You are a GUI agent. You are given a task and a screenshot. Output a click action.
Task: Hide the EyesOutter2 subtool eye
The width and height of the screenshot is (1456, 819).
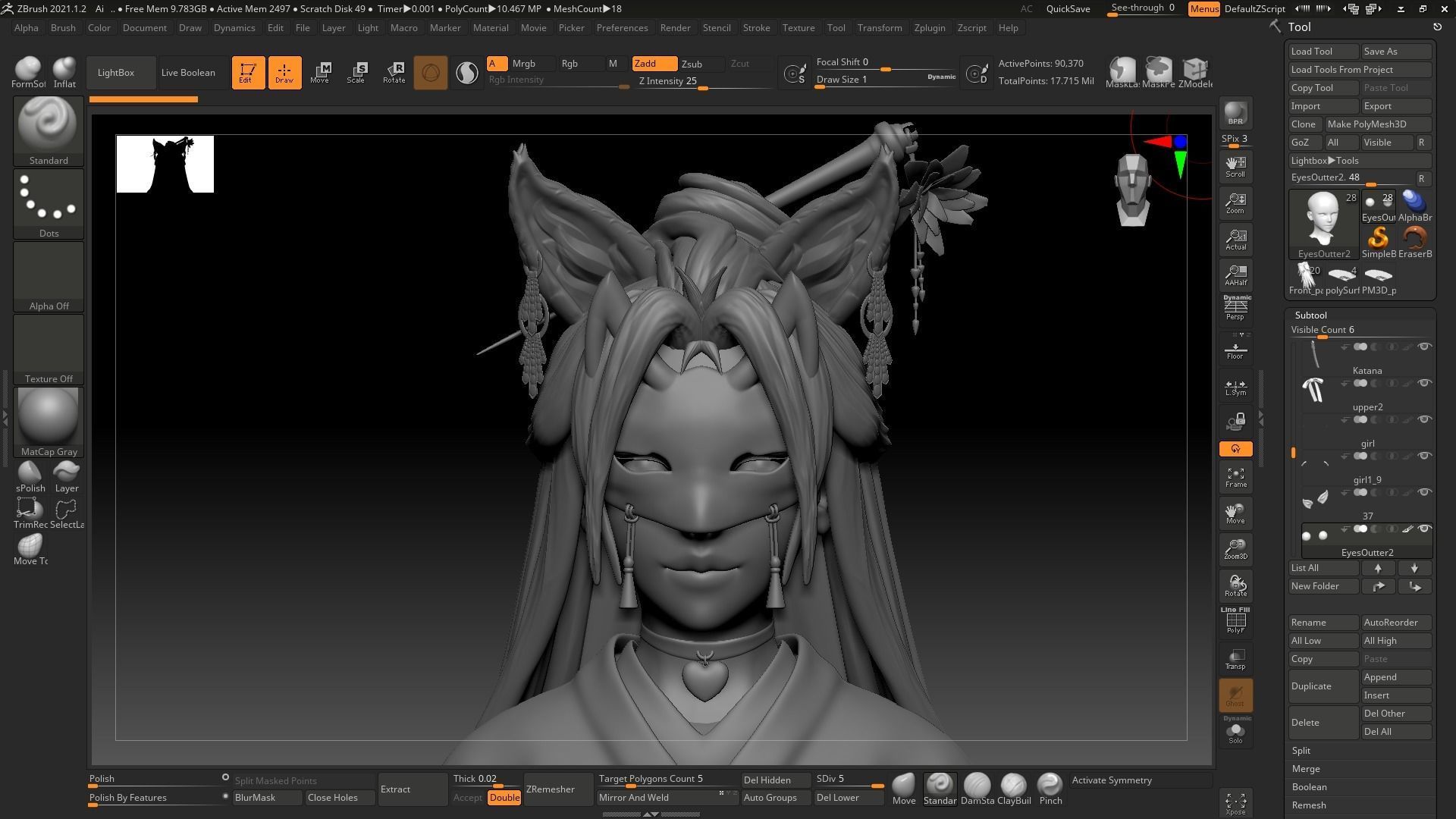(1424, 529)
